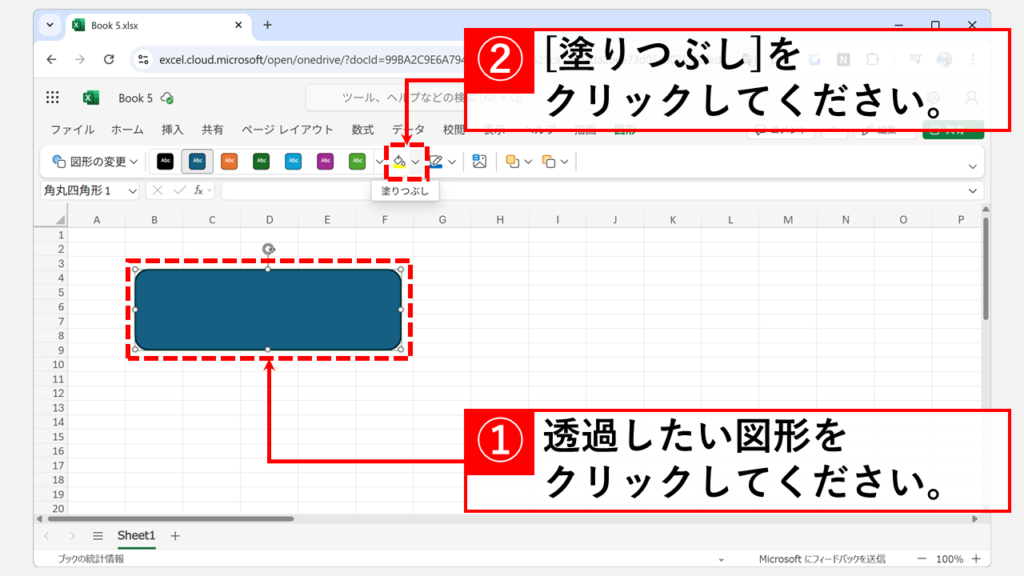Click the browser back arrow
The height and width of the screenshot is (576, 1024).
click(x=52, y=59)
